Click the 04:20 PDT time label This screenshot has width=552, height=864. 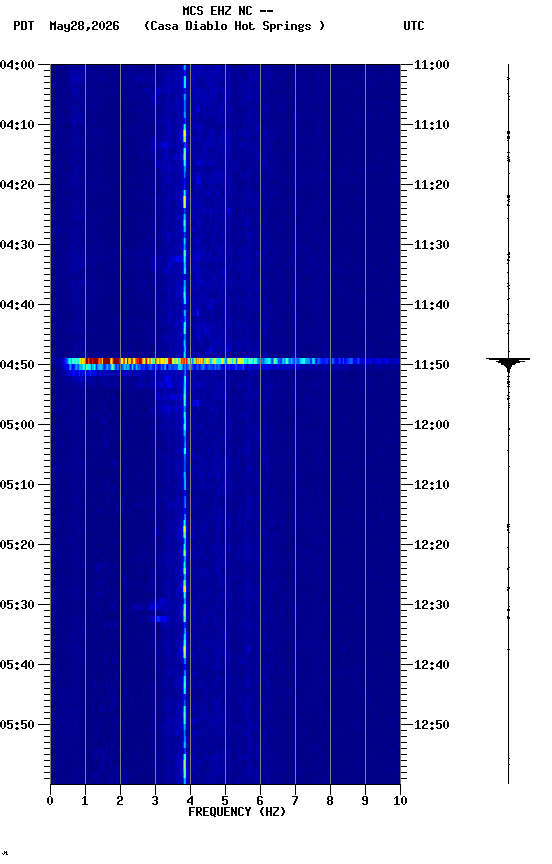[17, 185]
